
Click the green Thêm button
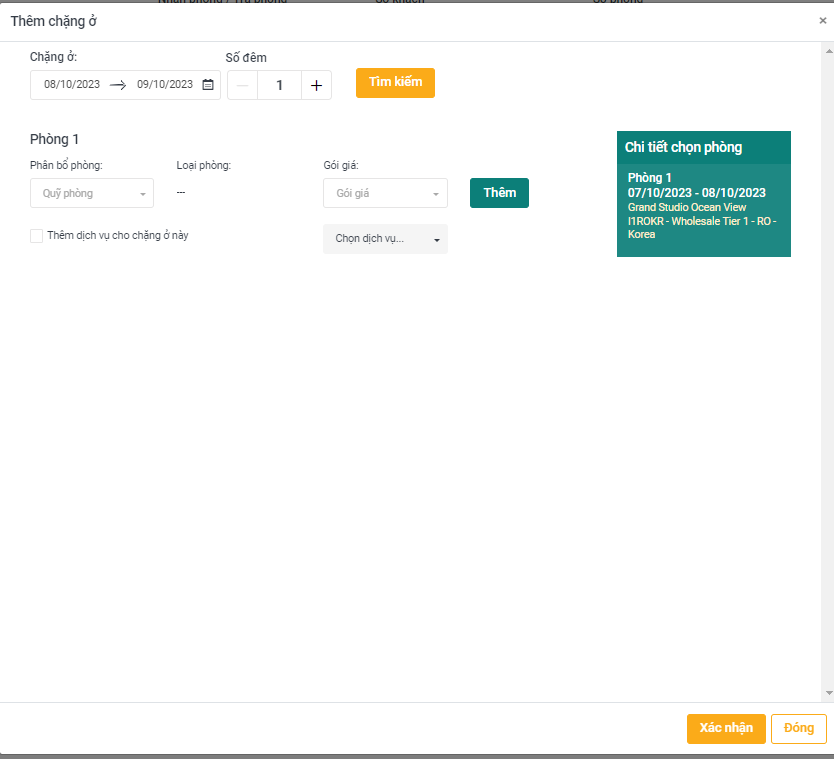pos(499,193)
